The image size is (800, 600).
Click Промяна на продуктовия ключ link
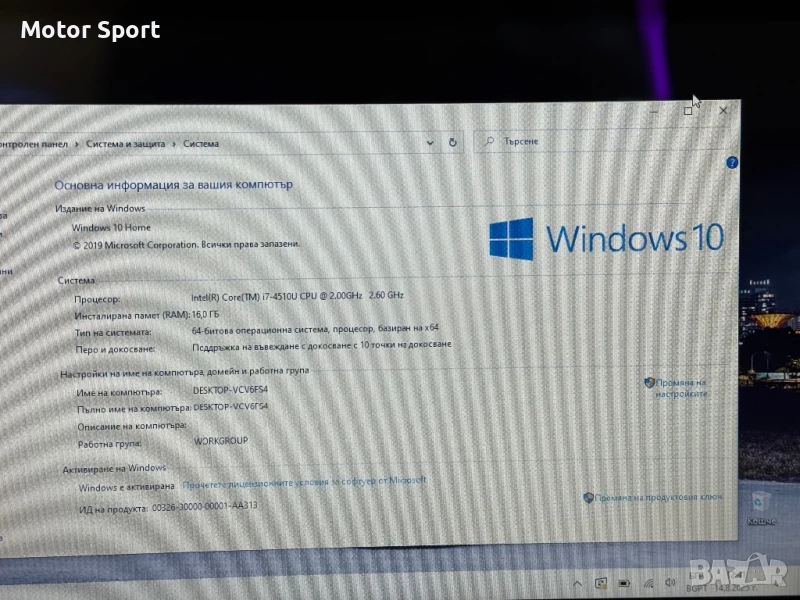(x=658, y=497)
